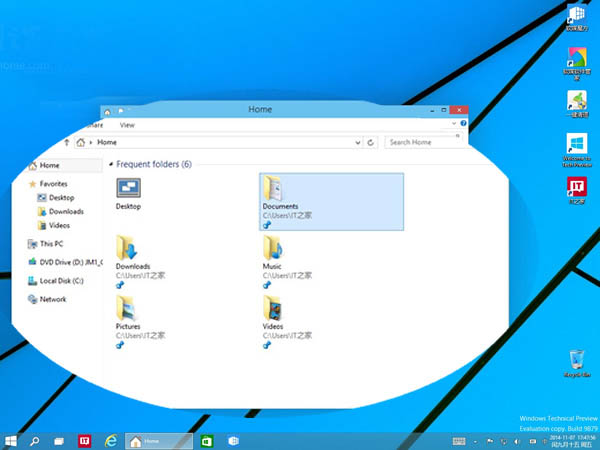The height and width of the screenshot is (450, 600).
Task: Open the Music folder
Action: point(272,250)
